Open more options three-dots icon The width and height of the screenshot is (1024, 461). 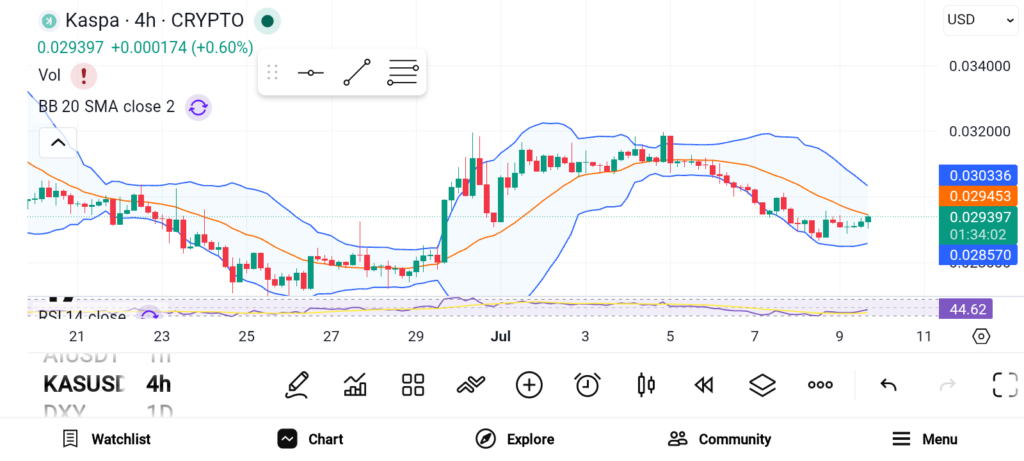[820, 385]
